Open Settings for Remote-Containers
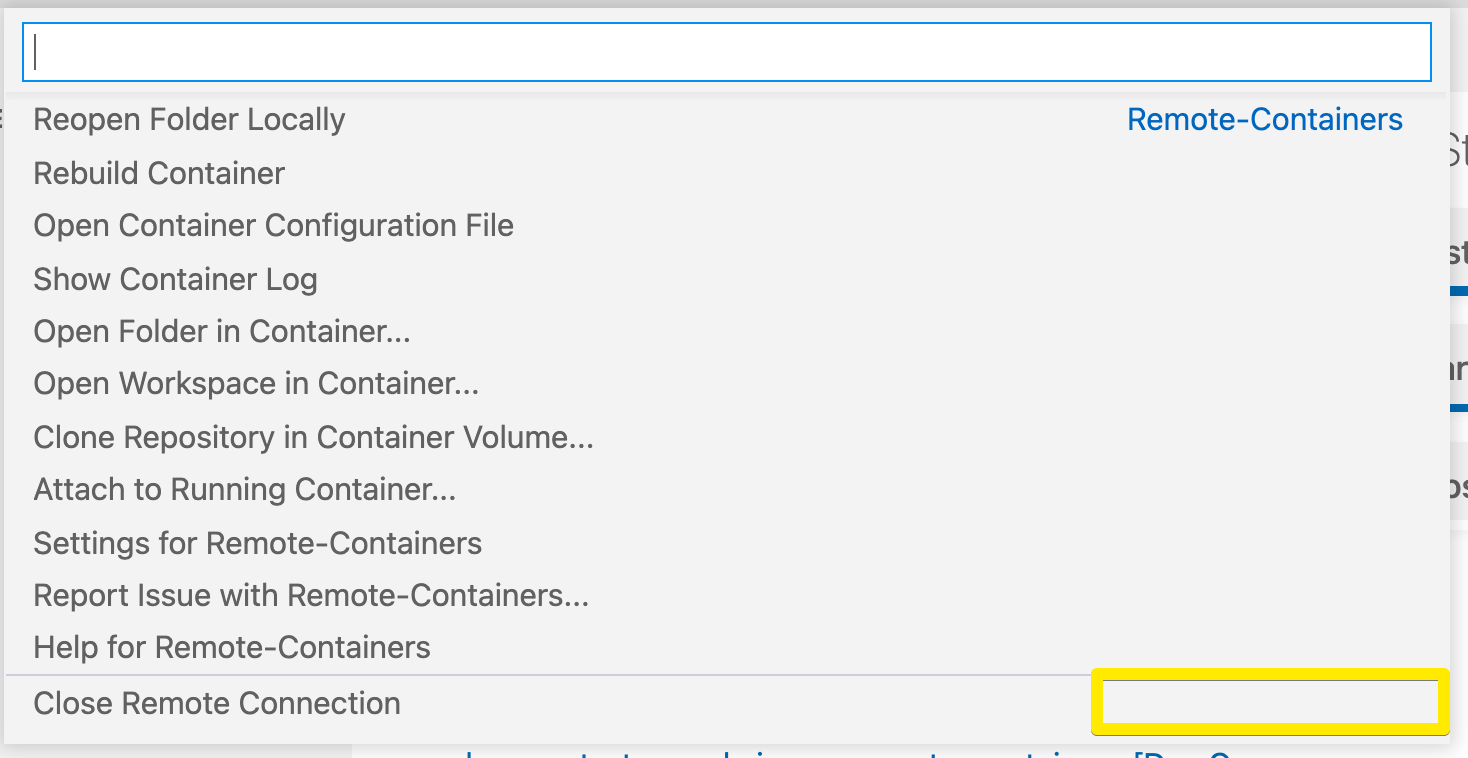The width and height of the screenshot is (1468, 758). pos(258,543)
